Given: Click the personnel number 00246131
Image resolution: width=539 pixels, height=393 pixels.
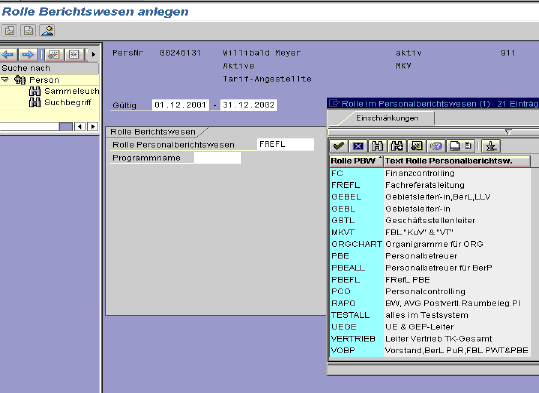Looking at the screenshot, I should (x=180, y=53).
